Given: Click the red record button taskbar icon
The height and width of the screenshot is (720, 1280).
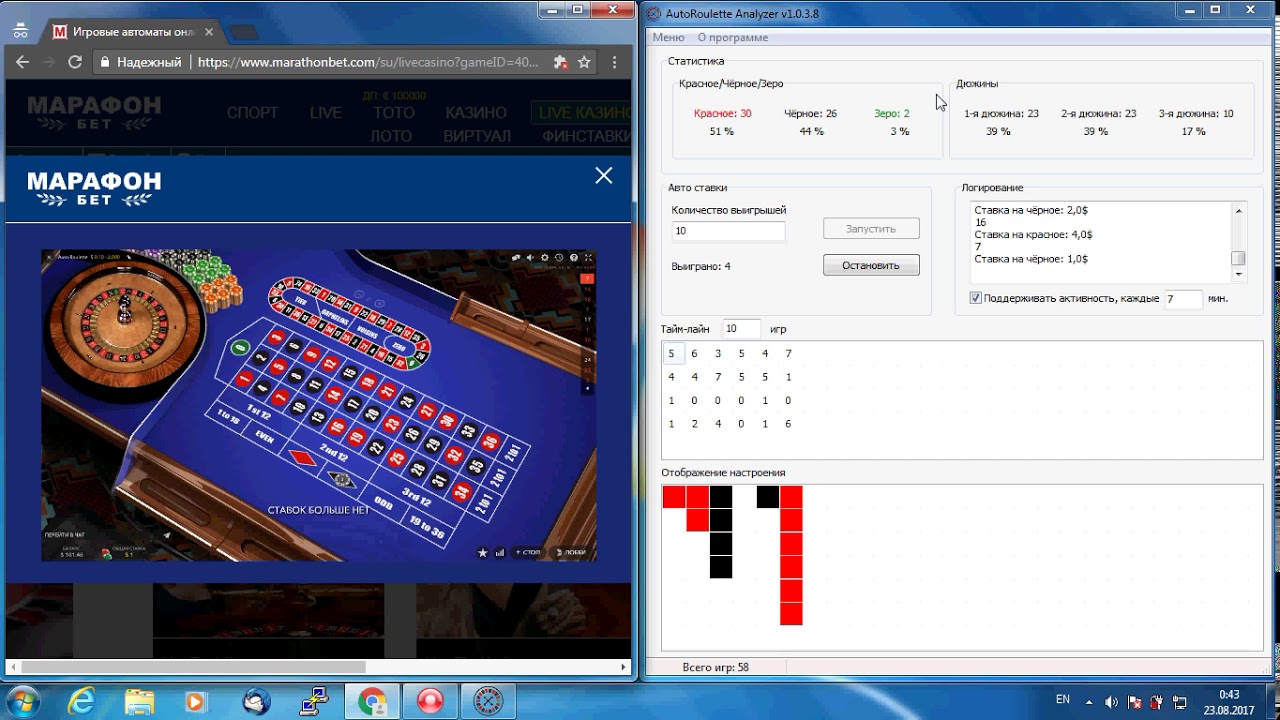Looking at the screenshot, I should click(x=430, y=701).
